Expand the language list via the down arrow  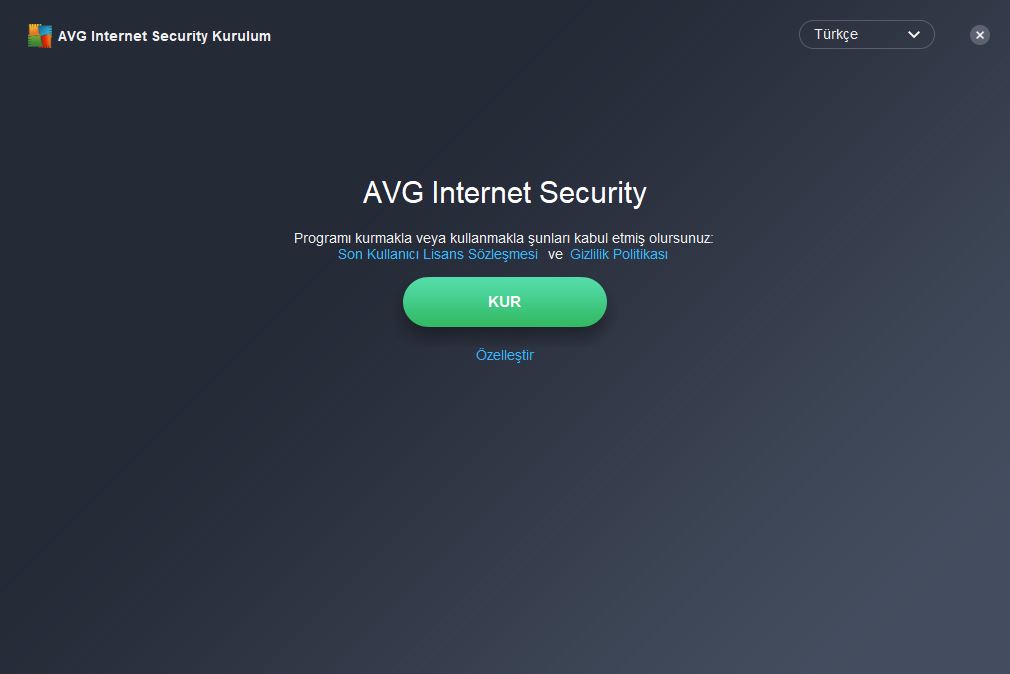tap(913, 35)
